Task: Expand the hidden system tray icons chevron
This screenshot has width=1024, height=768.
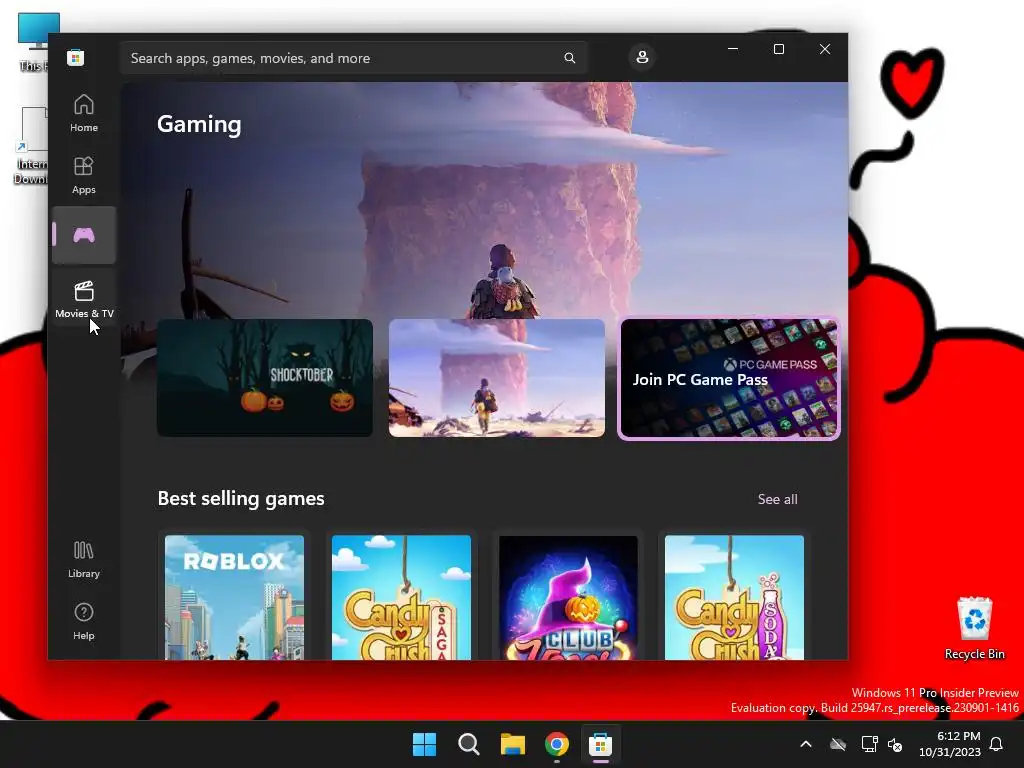Action: pyautogui.click(x=806, y=744)
